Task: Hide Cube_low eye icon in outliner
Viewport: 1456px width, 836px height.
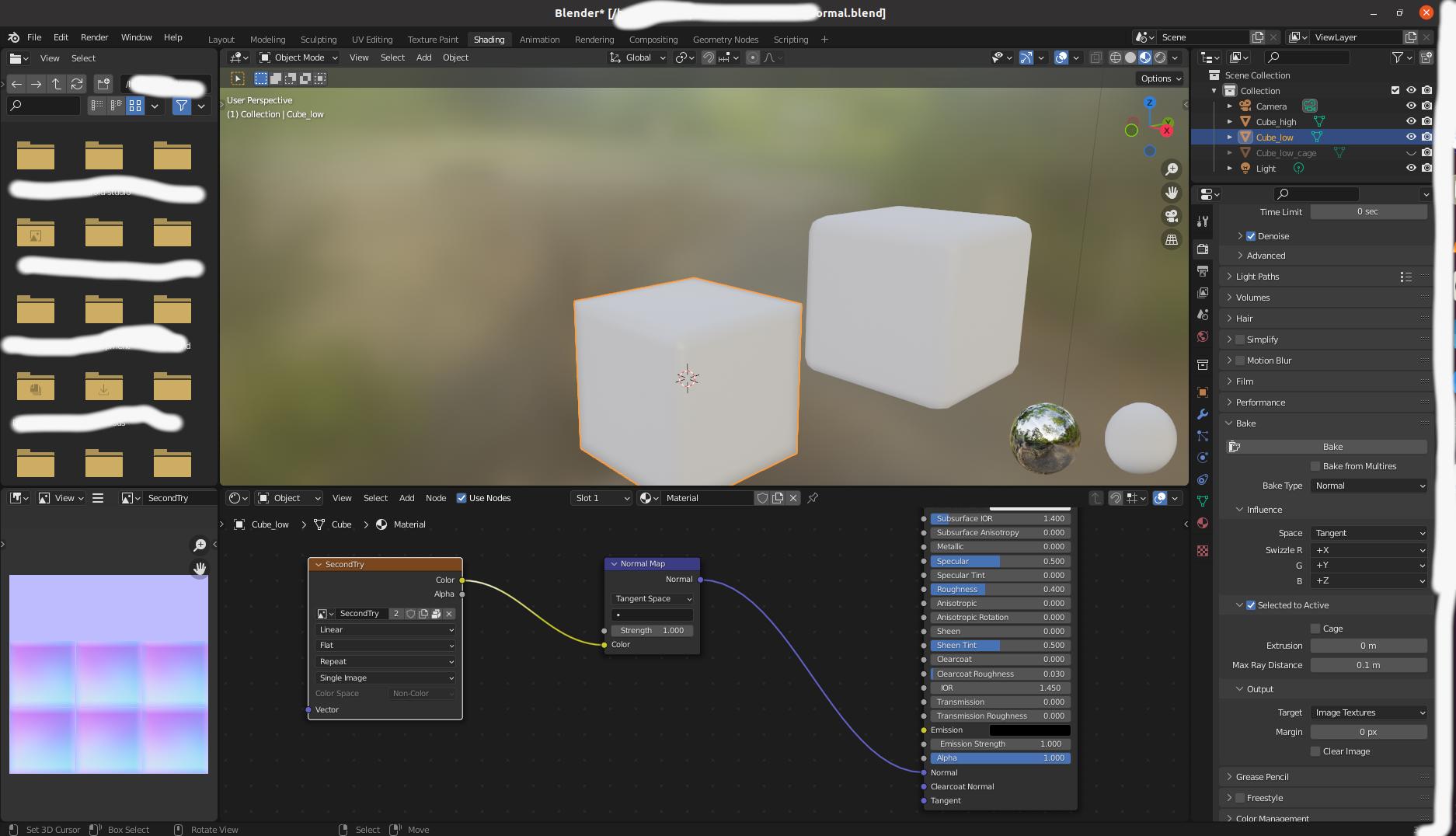Action: coord(1411,137)
